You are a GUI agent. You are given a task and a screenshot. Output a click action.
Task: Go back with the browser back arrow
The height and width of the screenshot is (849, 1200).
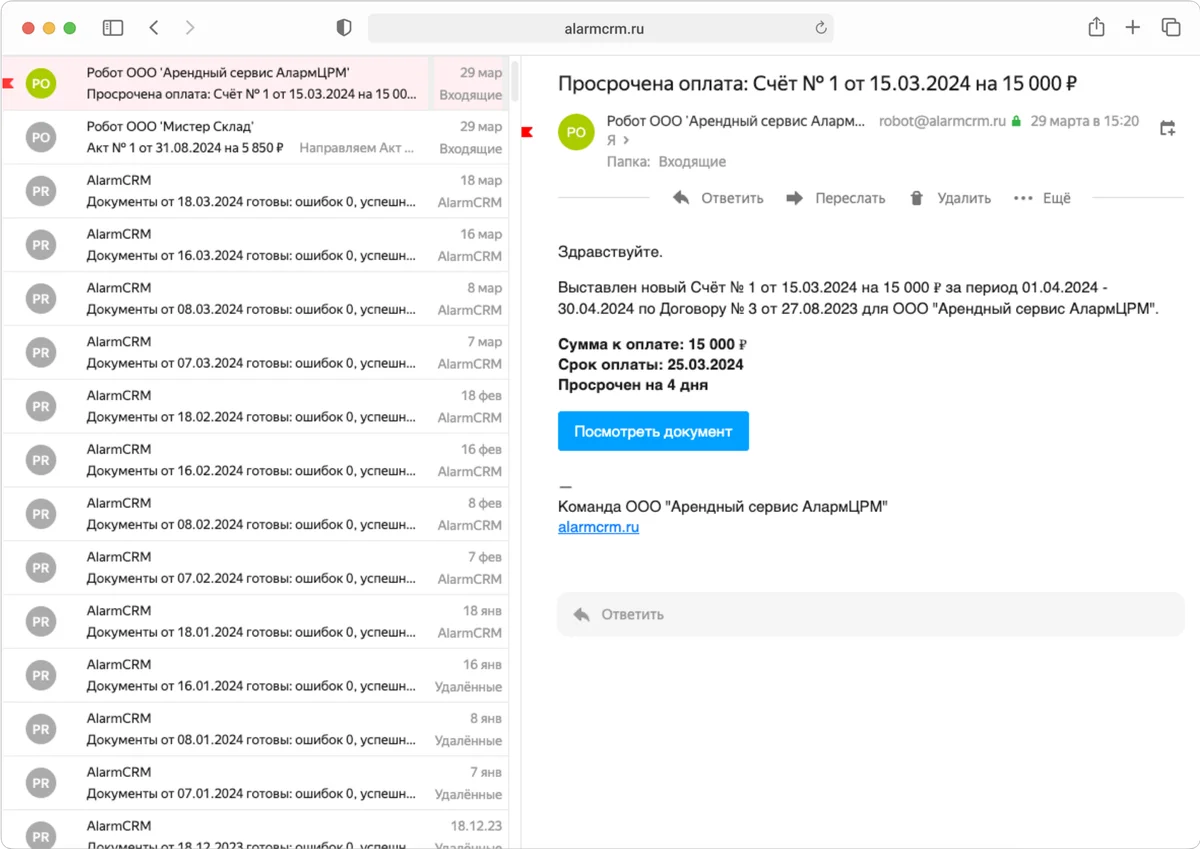(x=154, y=28)
